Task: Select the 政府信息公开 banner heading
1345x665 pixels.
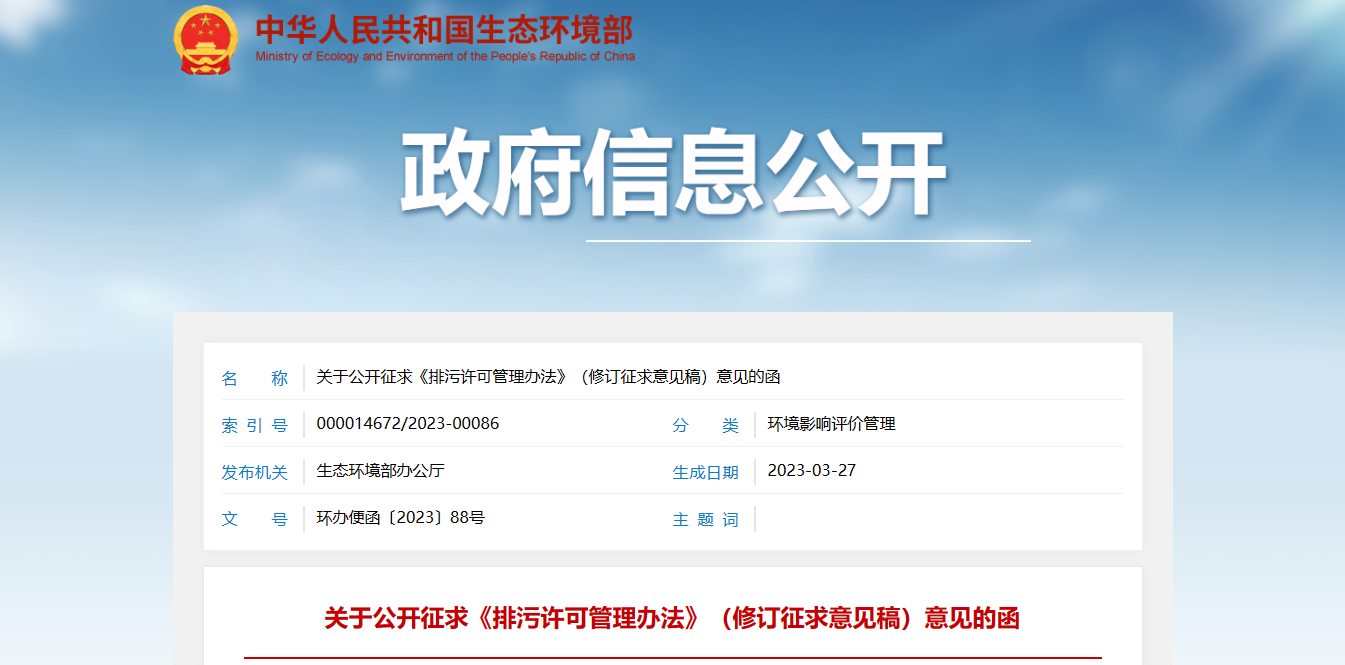Action: pyautogui.click(x=672, y=173)
